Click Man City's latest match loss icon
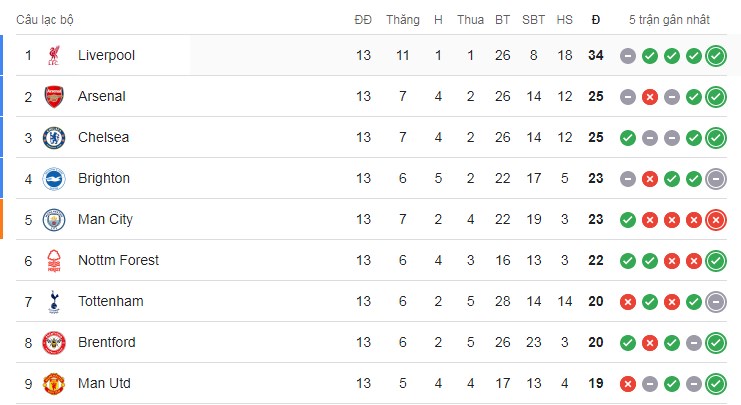Viewport: 741px width, 405px height. click(x=715, y=220)
